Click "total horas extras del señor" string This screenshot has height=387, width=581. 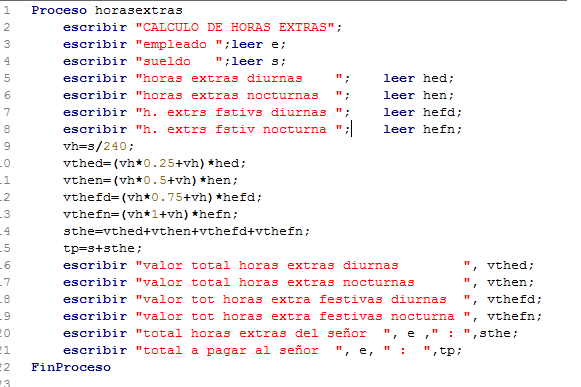pyautogui.click(x=263, y=334)
